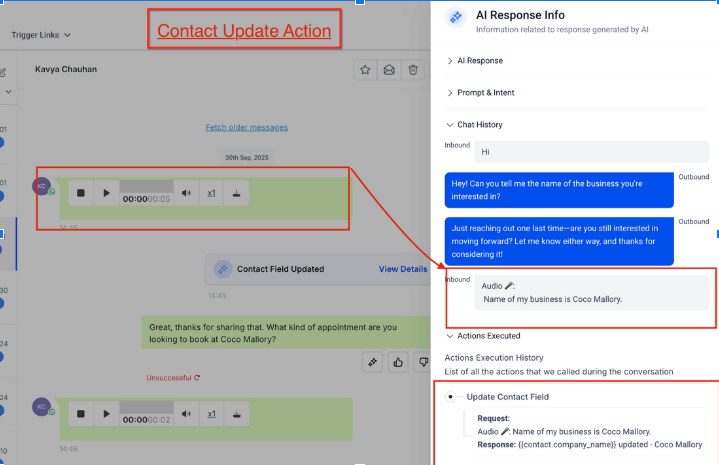This screenshot has width=719, height=465.
Task: Click the Response company_name updated text
Action: click(590, 444)
